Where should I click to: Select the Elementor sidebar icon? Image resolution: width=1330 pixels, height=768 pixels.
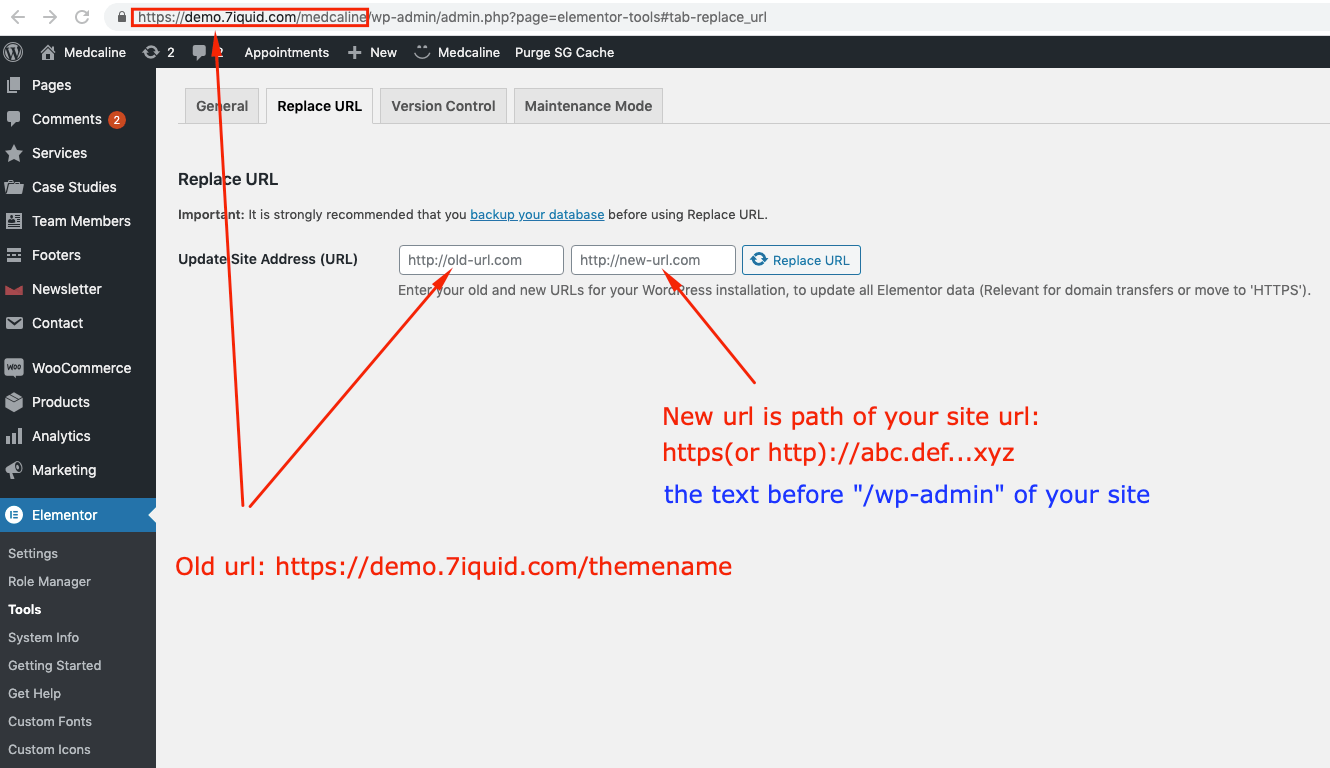coord(14,515)
